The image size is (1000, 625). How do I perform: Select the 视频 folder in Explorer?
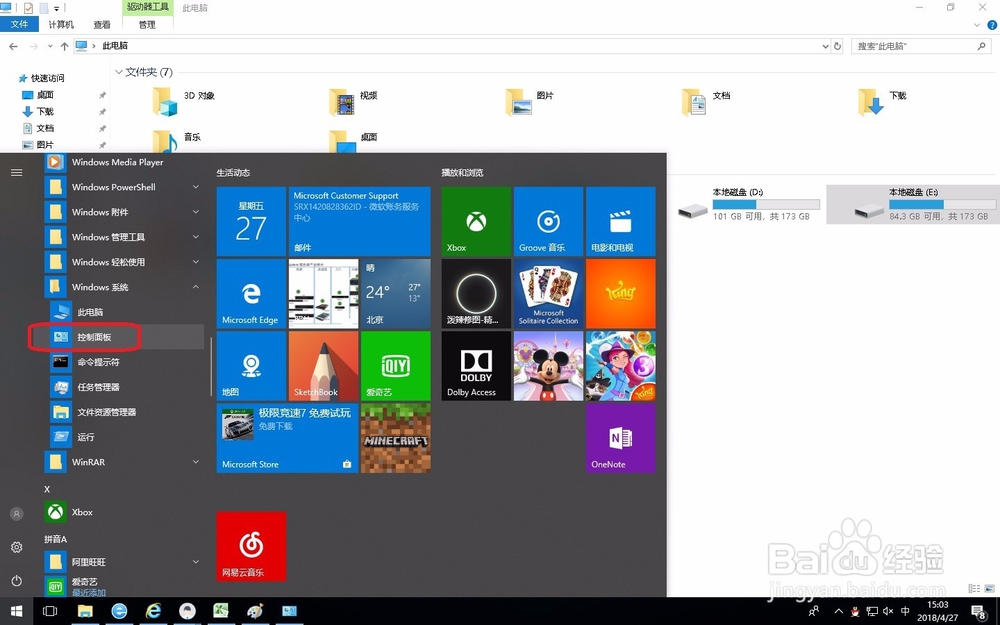coord(353,101)
